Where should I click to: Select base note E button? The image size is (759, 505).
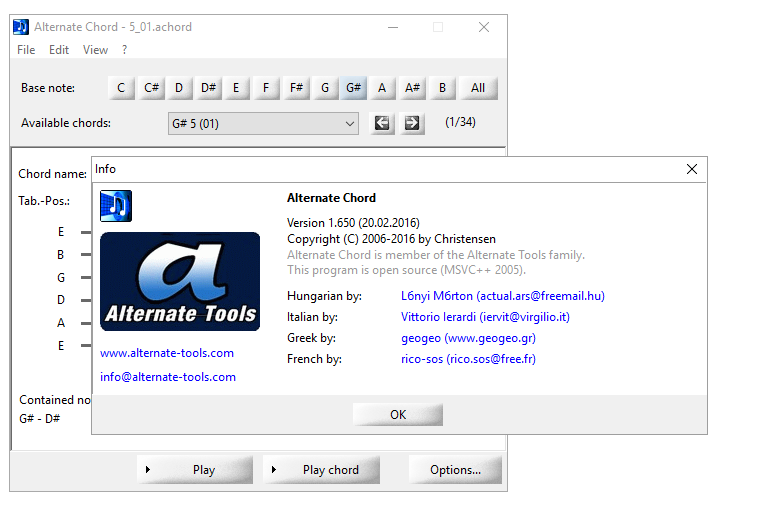[236, 88]
